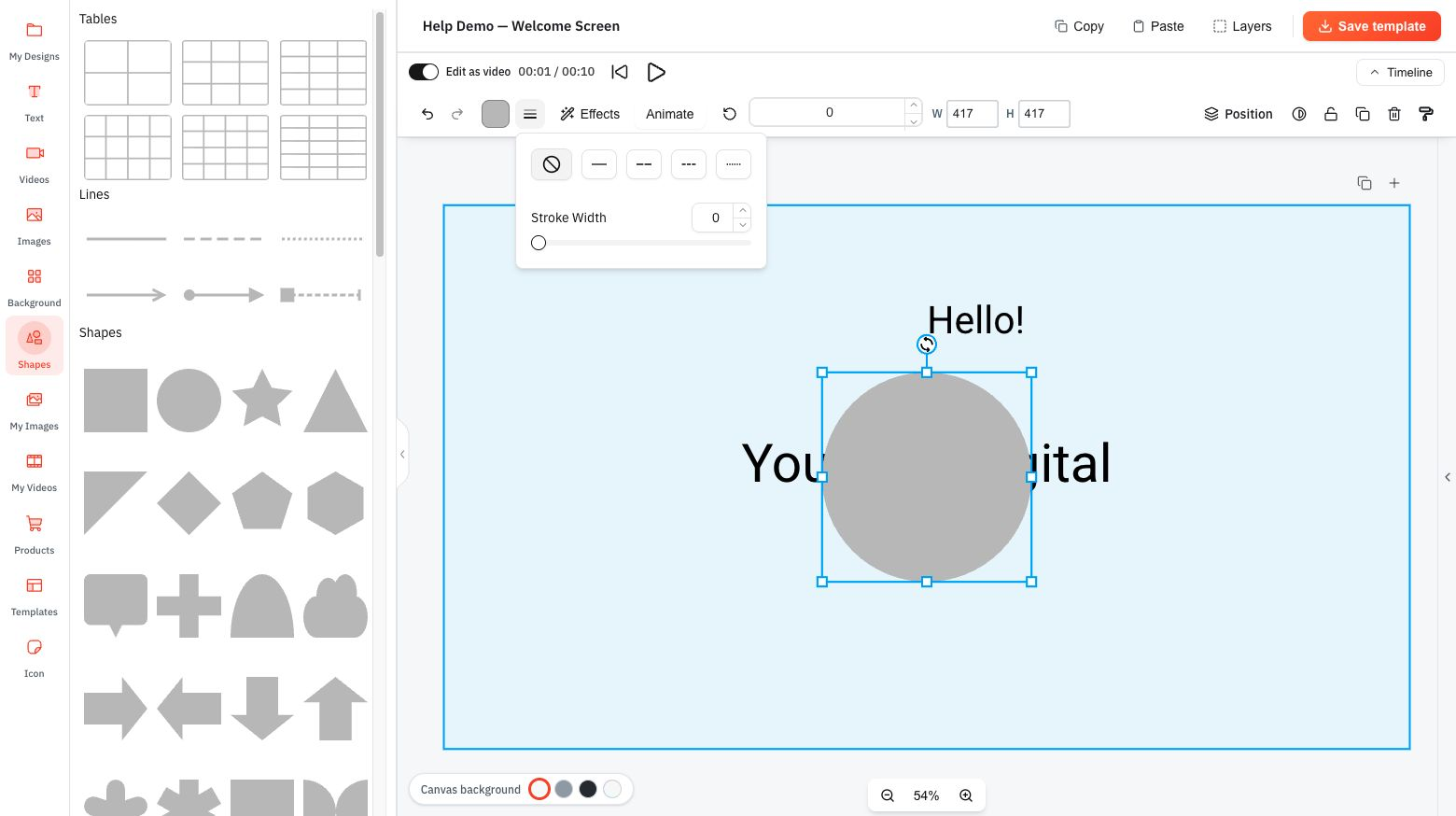Collapse the left shapes panel
This screenshot has height=816, width=1456.
coord(402,454)
